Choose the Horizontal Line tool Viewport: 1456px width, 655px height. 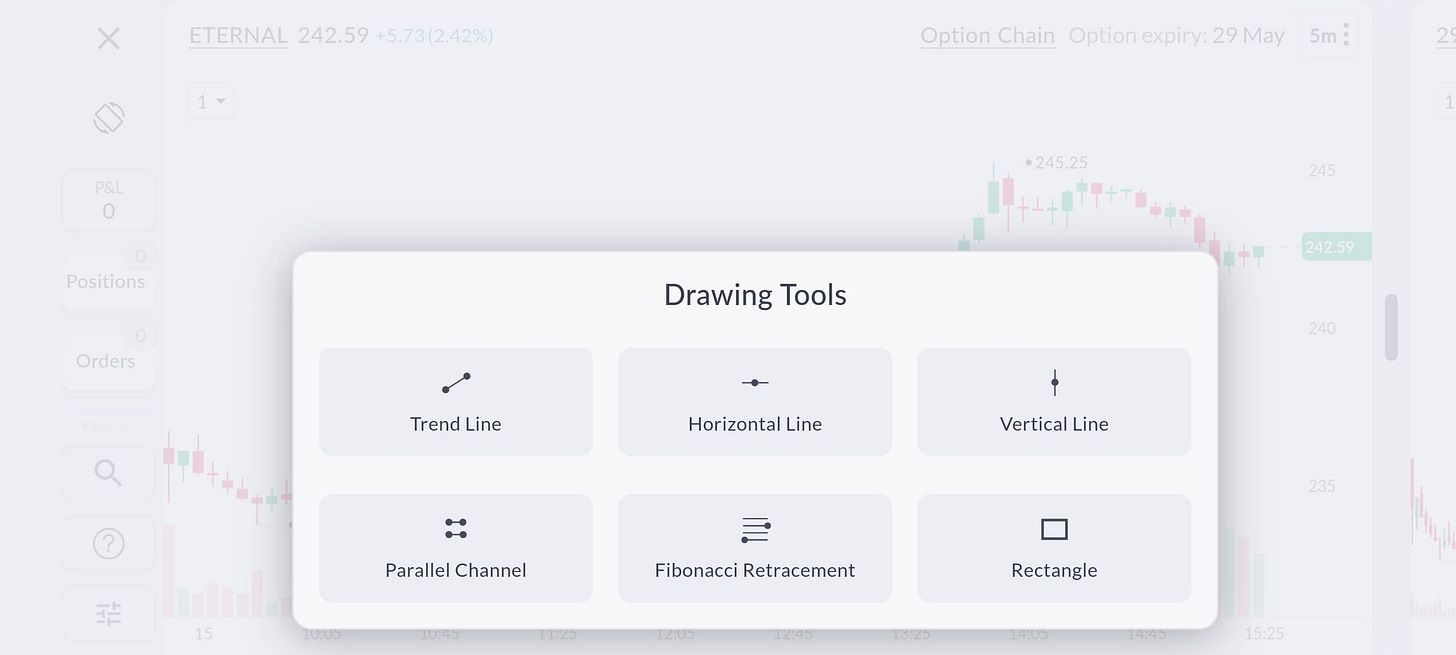pyautogui.click(x=755, y=401)
